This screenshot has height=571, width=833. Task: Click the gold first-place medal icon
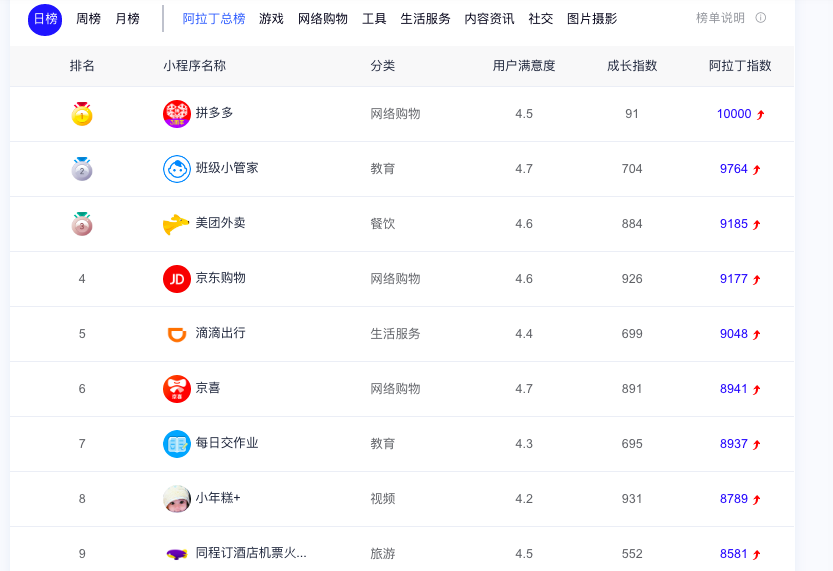(82, 114)
